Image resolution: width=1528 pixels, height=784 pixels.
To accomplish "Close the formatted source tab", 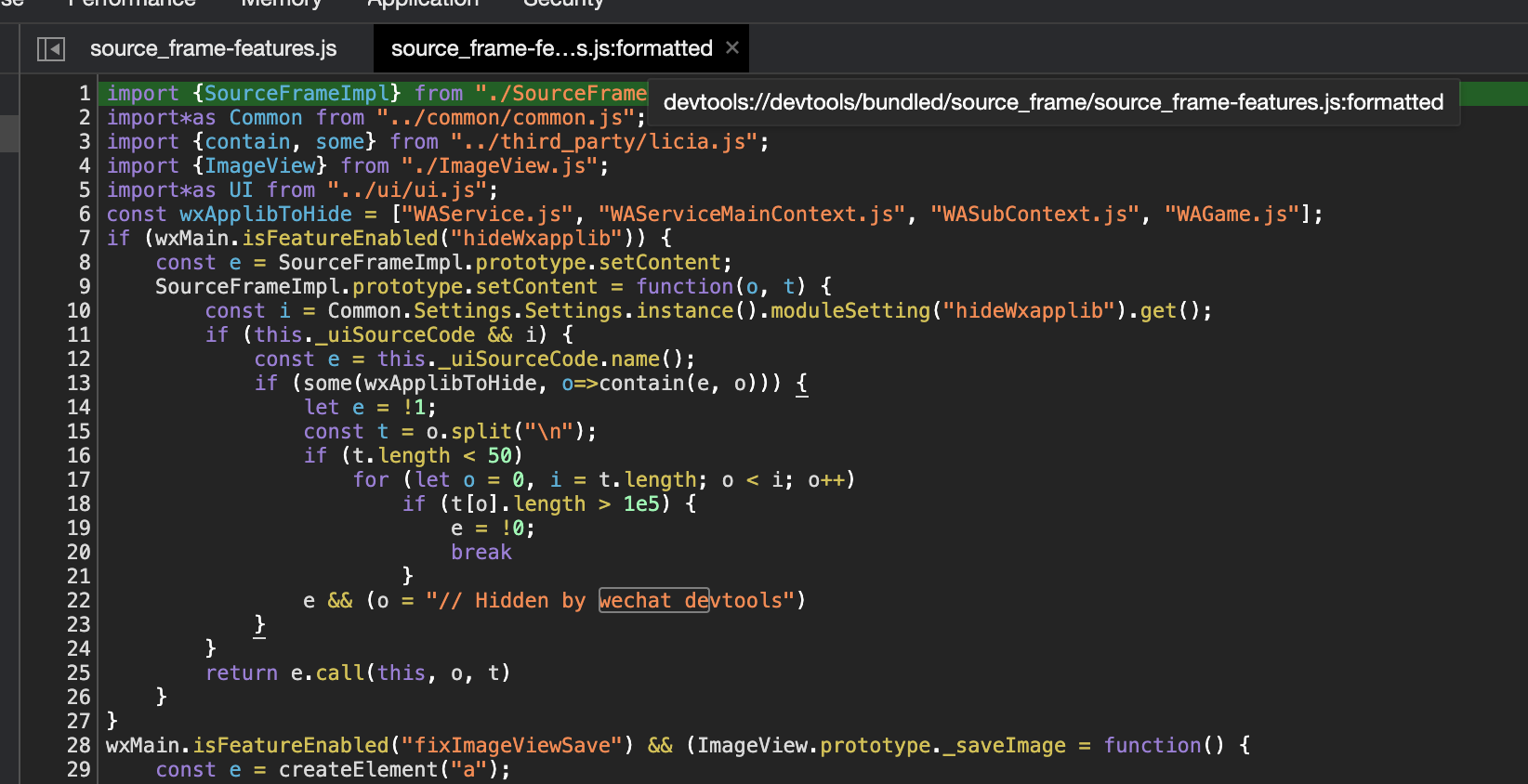I will [732, 47].
